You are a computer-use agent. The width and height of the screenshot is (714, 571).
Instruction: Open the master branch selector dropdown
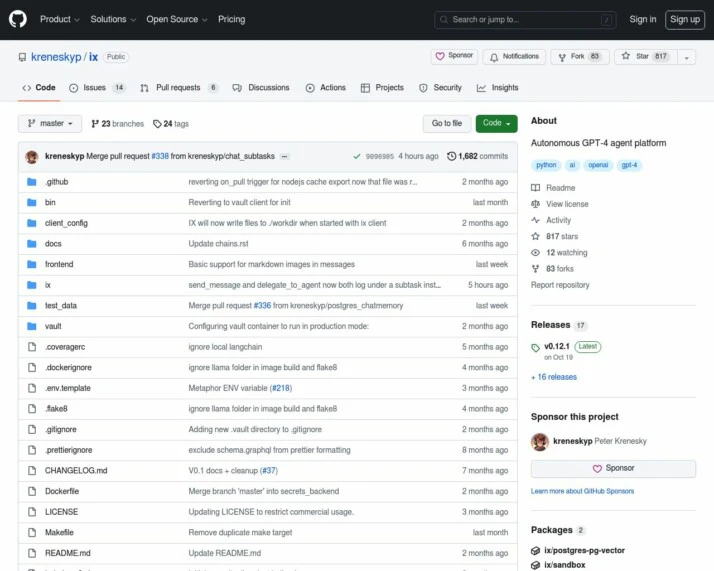click(50, 123)
